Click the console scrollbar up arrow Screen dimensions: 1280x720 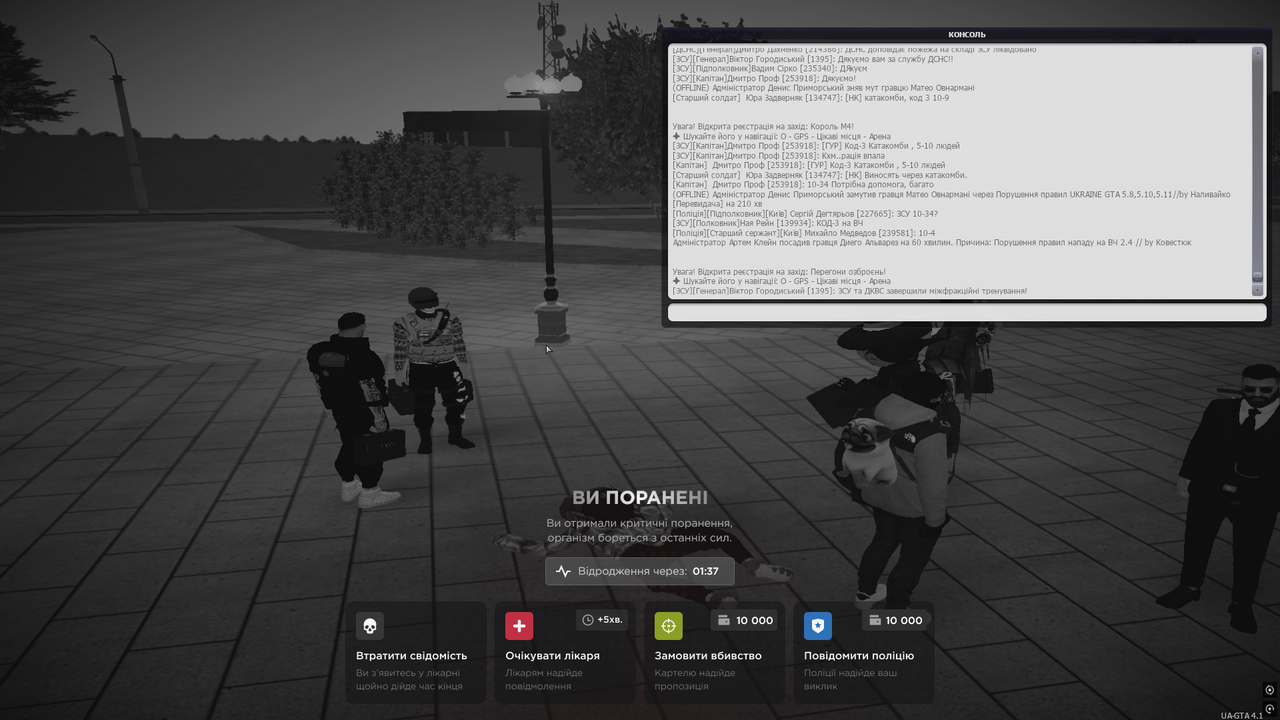[x=1258, y=51]
